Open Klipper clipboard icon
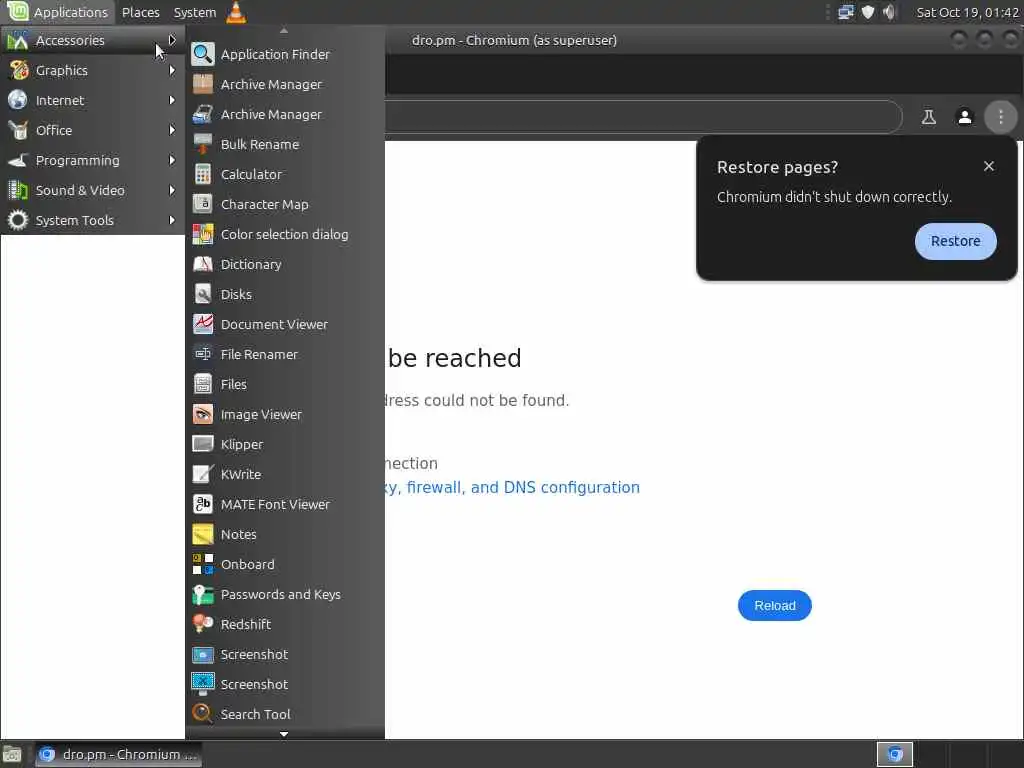Viewport: 1024px width, 768px height. (x=202, y=444)
